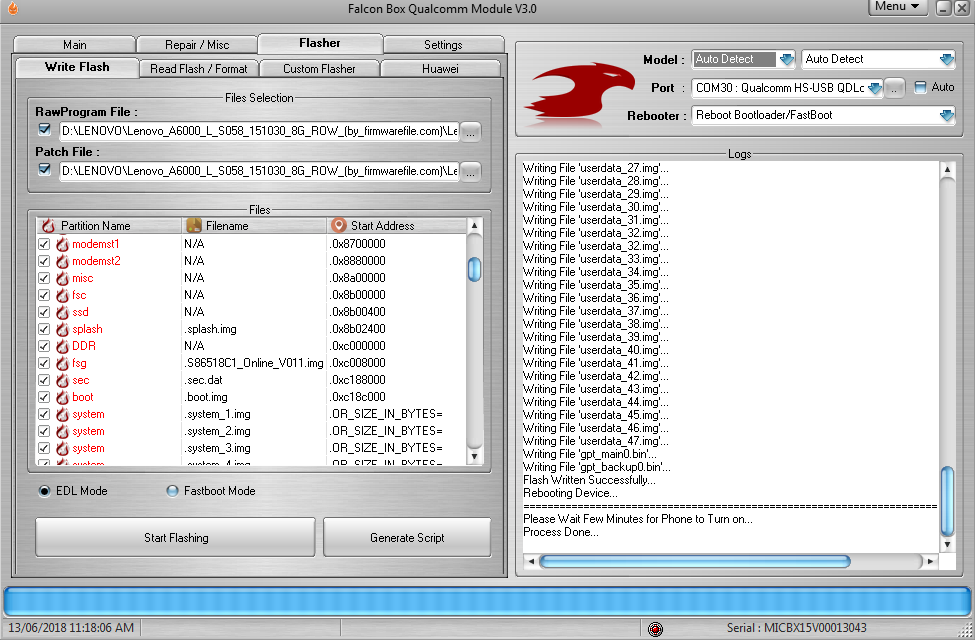975x640 pixels.
Task: Click the flame icon beside fsg partition
Action: pos(62,363)
